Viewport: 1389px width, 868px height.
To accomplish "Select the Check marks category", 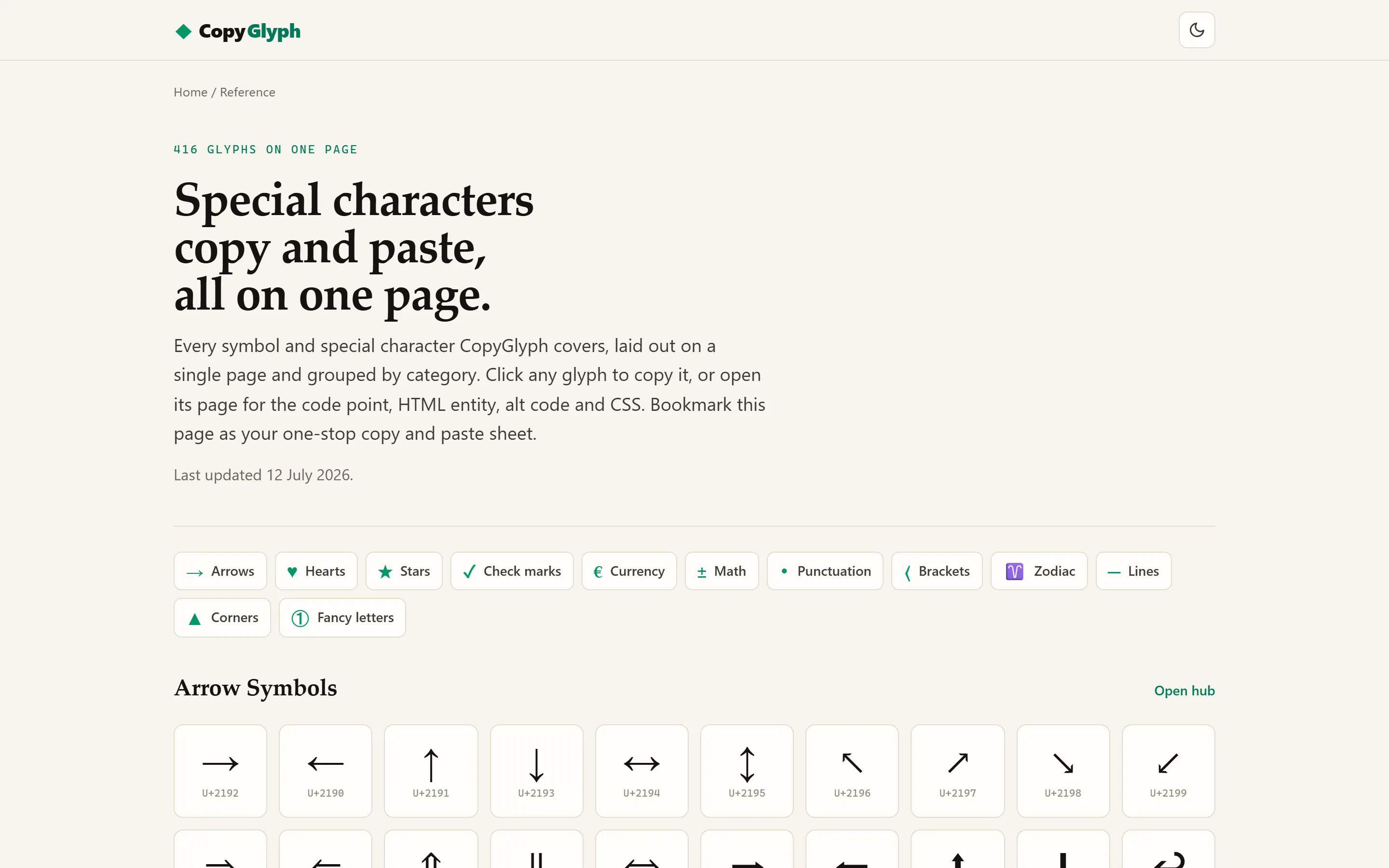I will click(512, 570).
